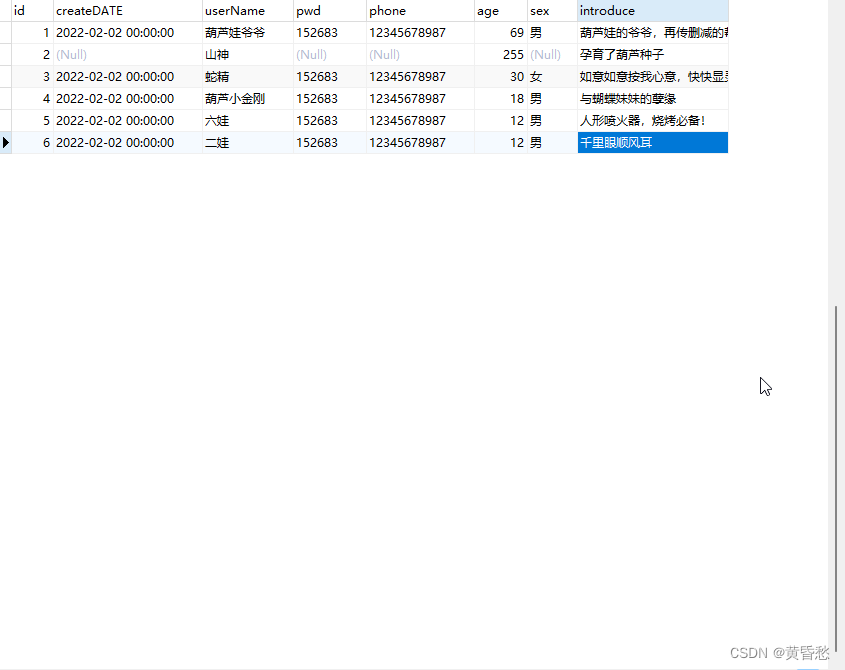Select the age column header
Viewport: 845px width, 670px height.
tap(487, 11)
